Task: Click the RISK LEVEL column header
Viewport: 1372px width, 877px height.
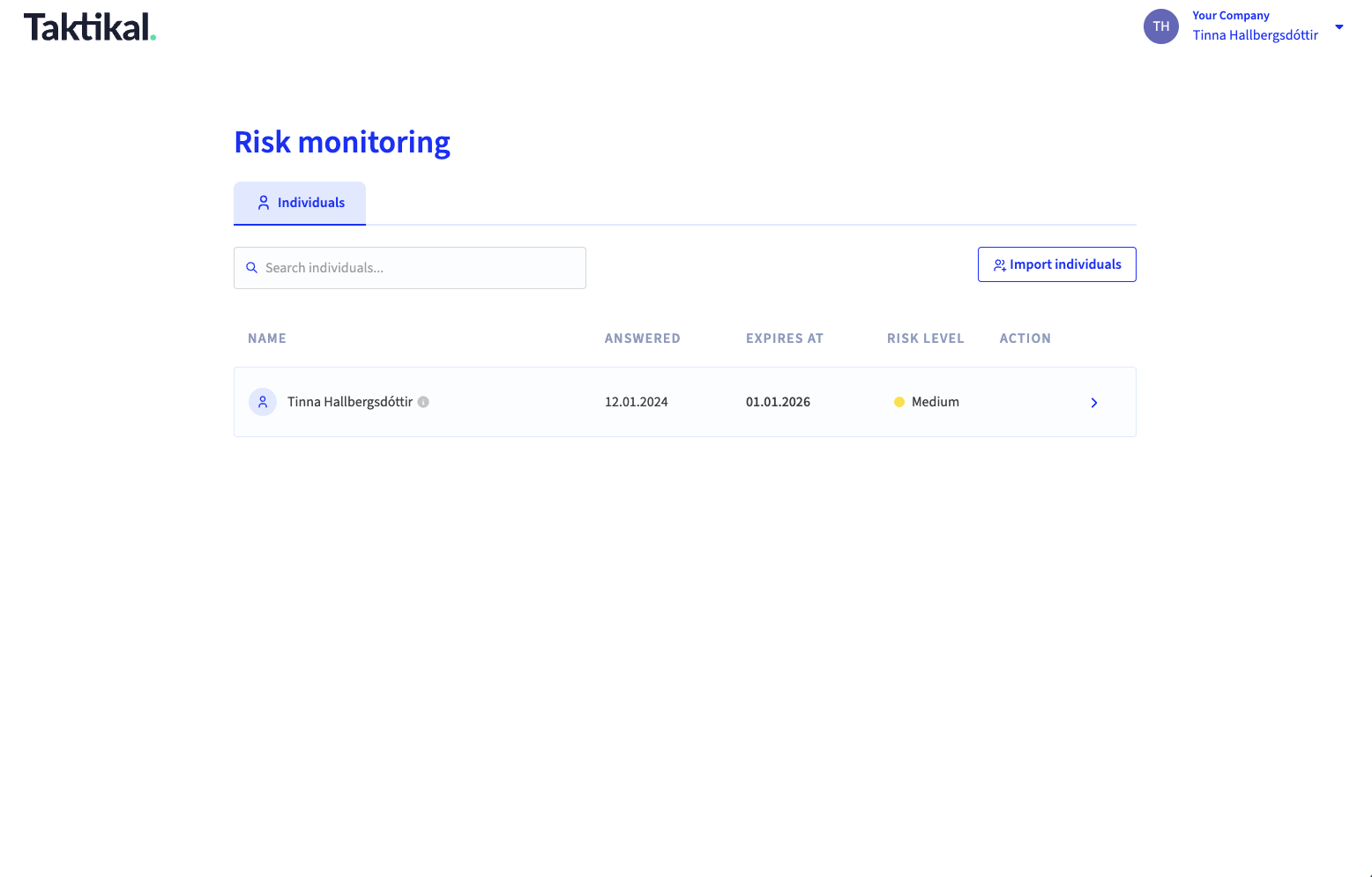Action: [x=926, y=338]
